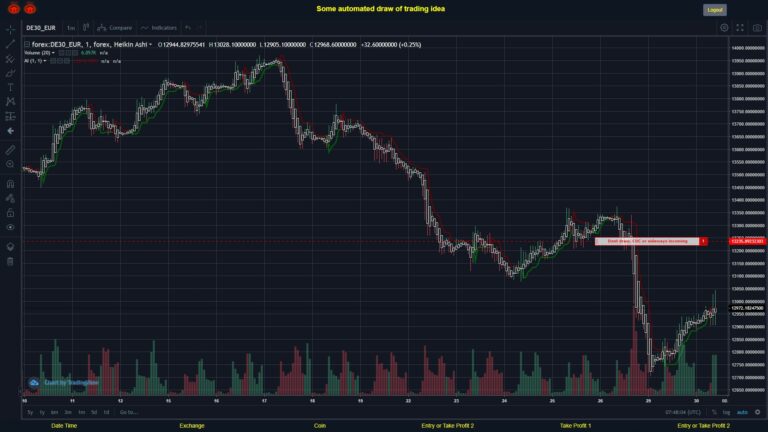Screen dimensions: 768x432
Task: Select the 5y time range
Action: [30, 412]
